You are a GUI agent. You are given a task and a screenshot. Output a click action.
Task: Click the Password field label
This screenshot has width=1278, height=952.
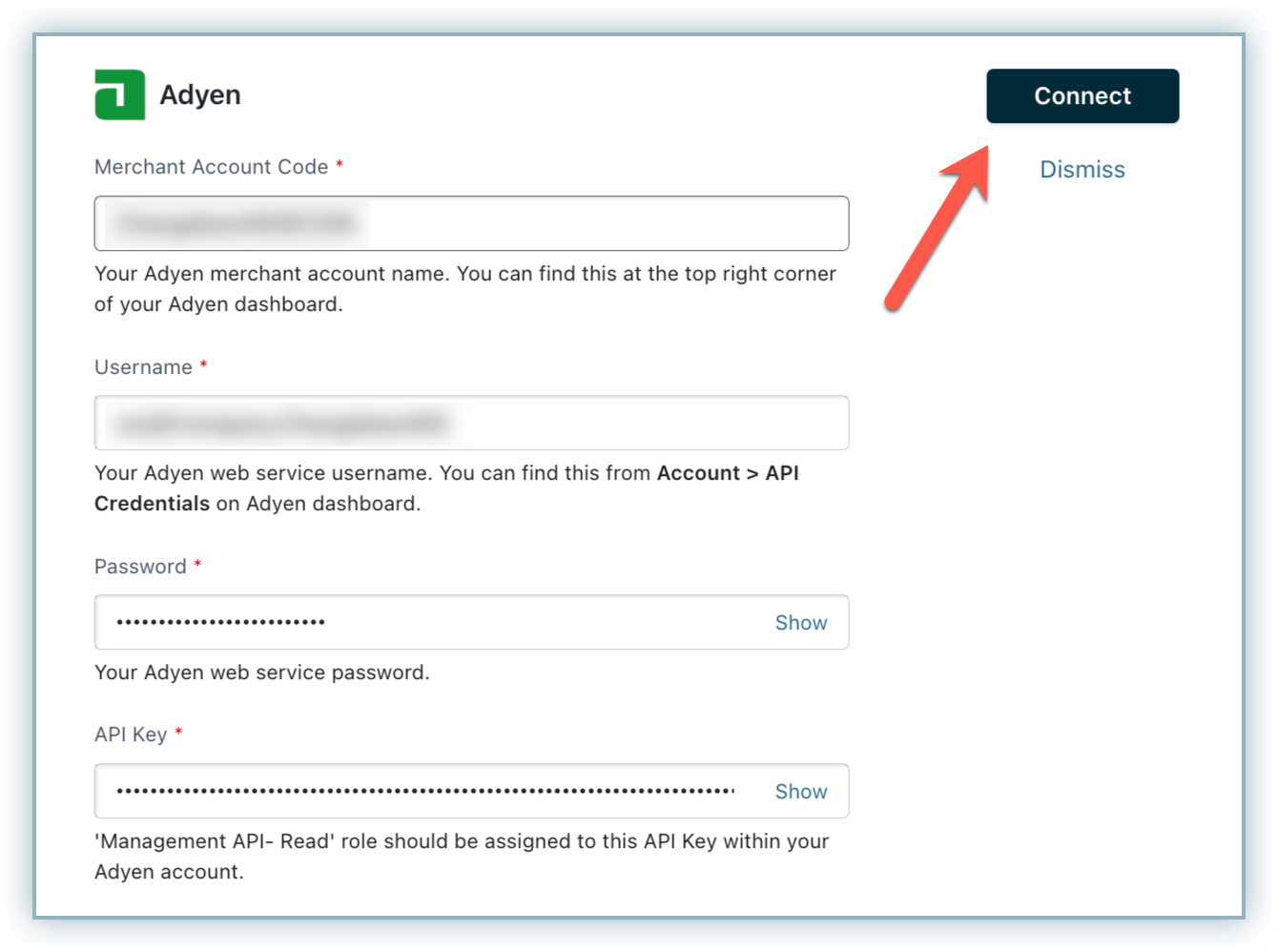[140, 567]
